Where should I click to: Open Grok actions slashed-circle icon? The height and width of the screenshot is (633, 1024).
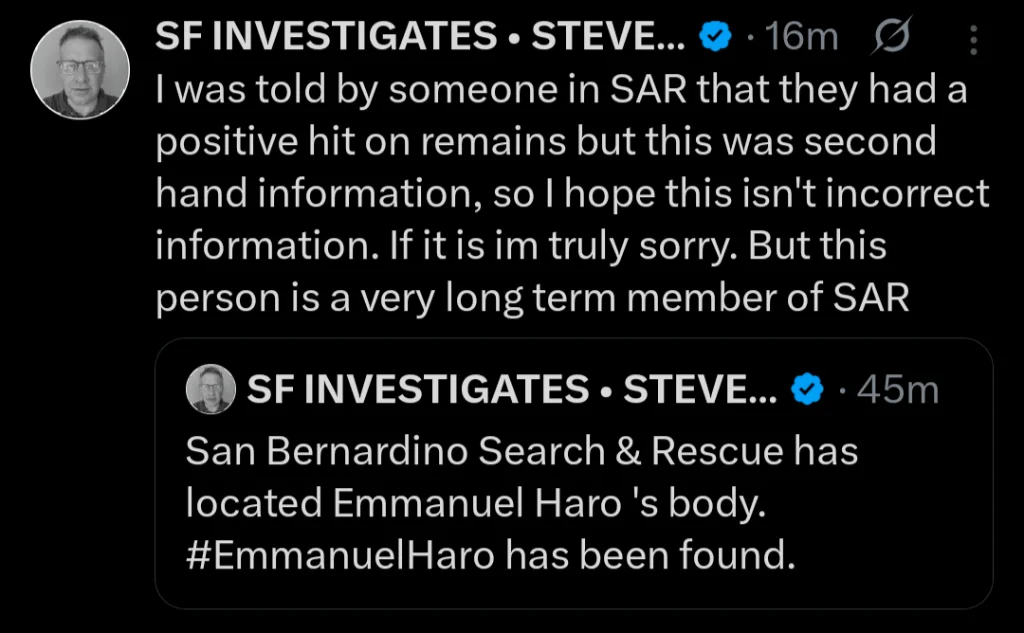(x=886, y=38)
